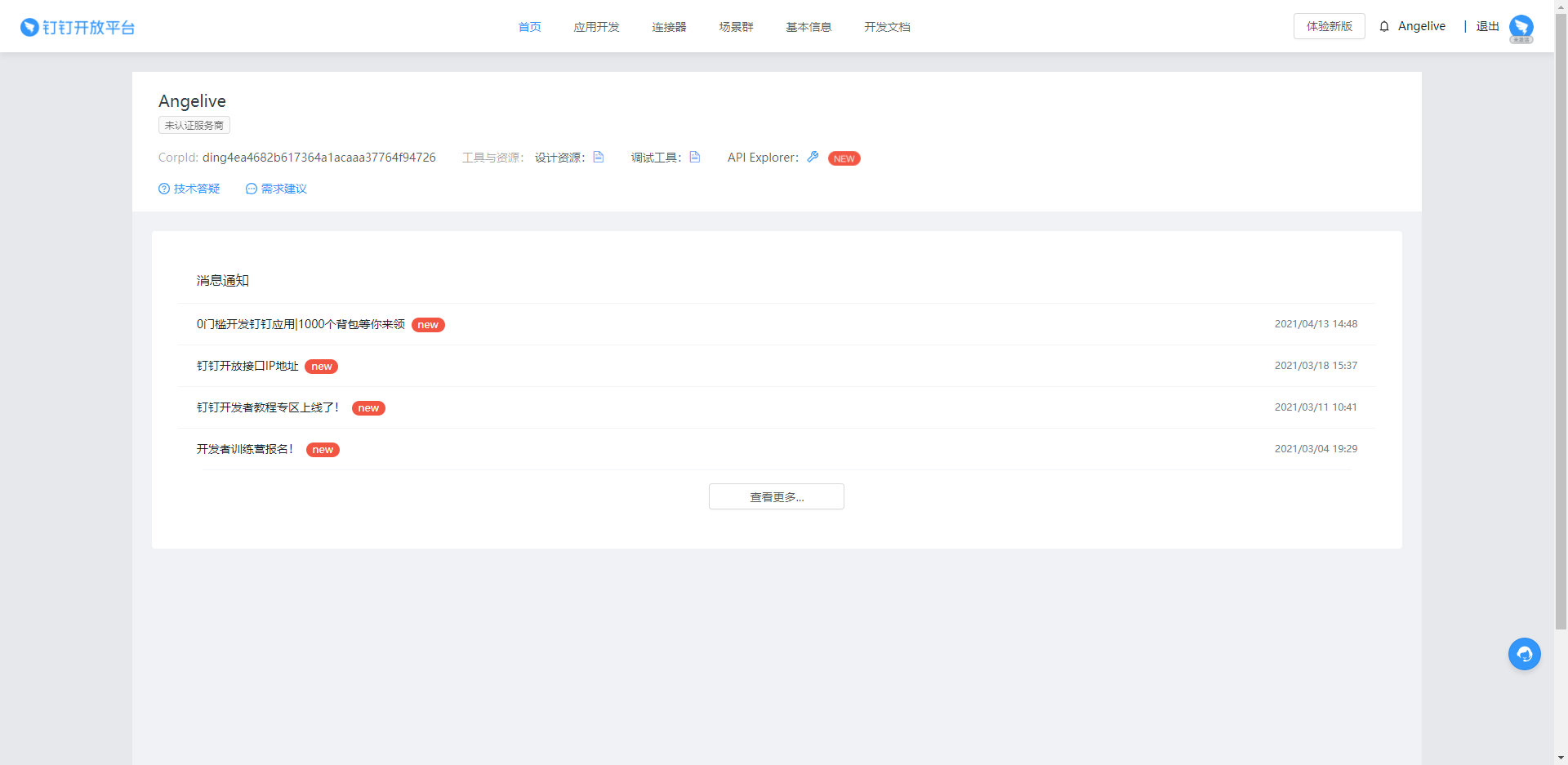Open the 设计资源 document icon
This screenshot has height=765, width=1568.
(599, 157)
